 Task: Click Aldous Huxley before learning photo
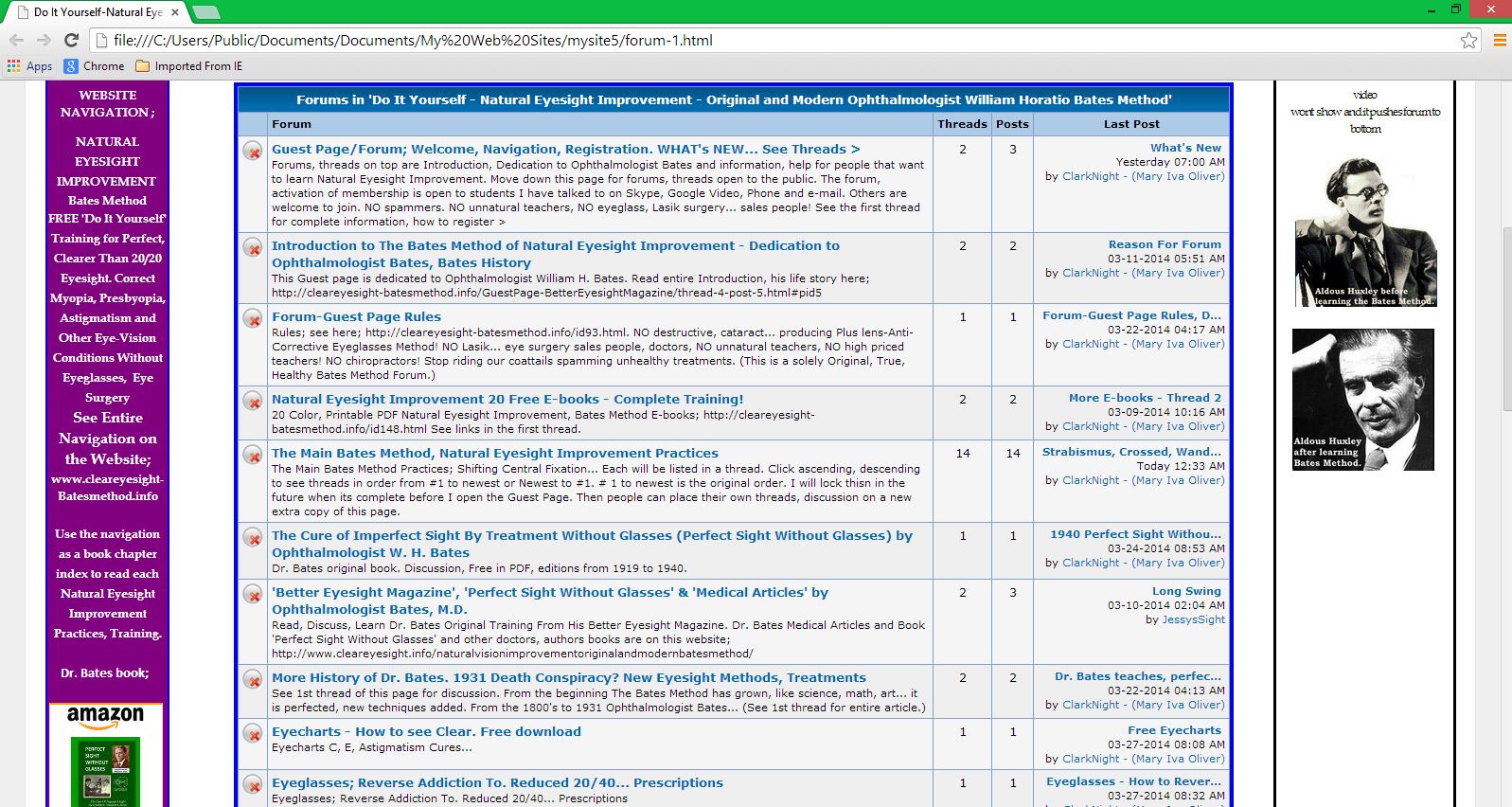[1364, 232]
